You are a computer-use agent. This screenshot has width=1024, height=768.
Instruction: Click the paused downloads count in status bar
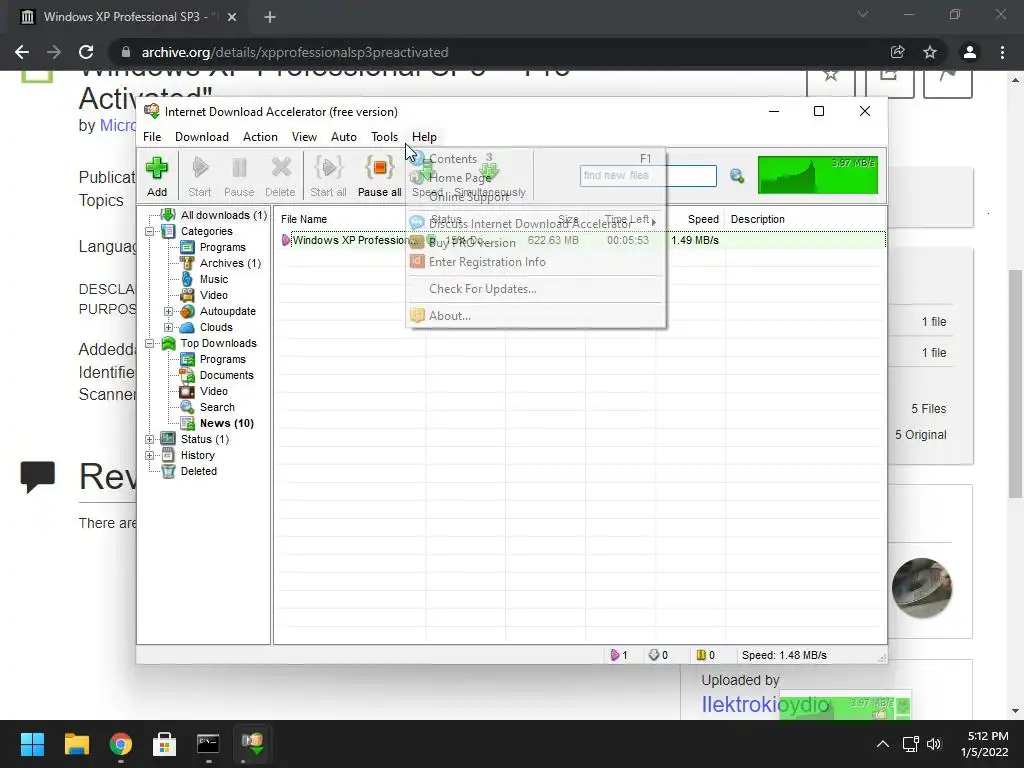(705, 655)
